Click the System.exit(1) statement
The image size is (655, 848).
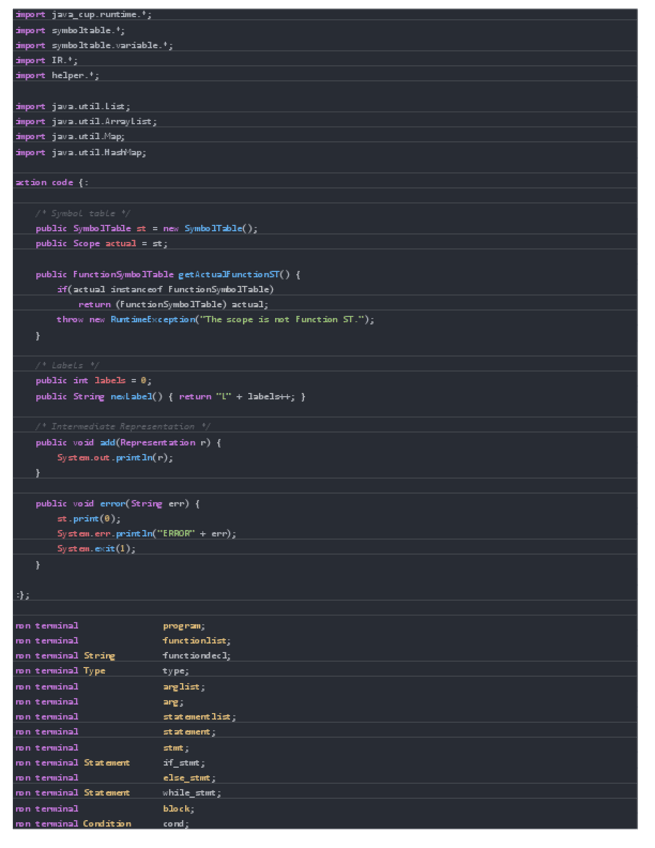(96, 549)
